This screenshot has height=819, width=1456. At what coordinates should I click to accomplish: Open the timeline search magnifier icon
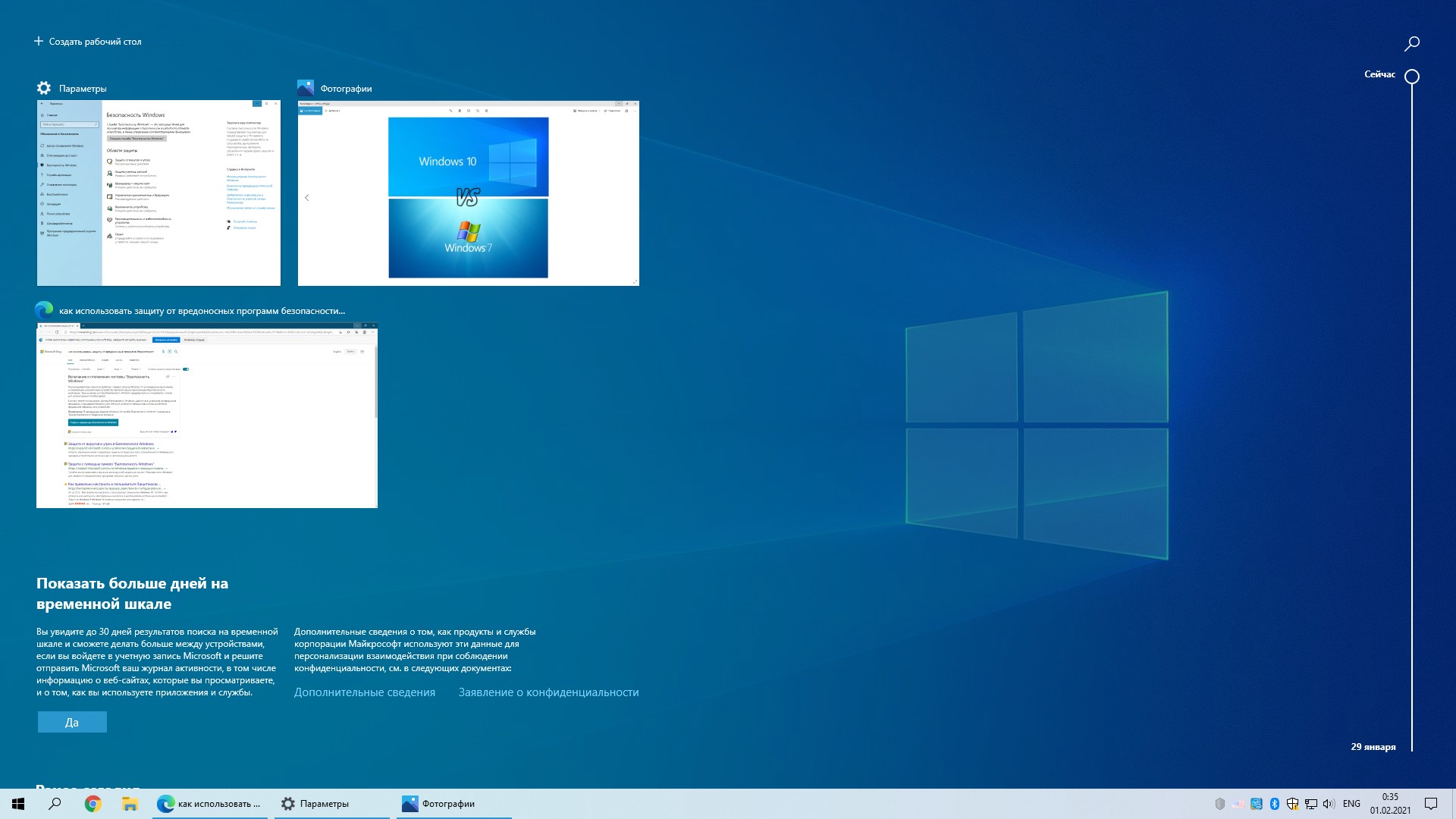point(1411,44)
